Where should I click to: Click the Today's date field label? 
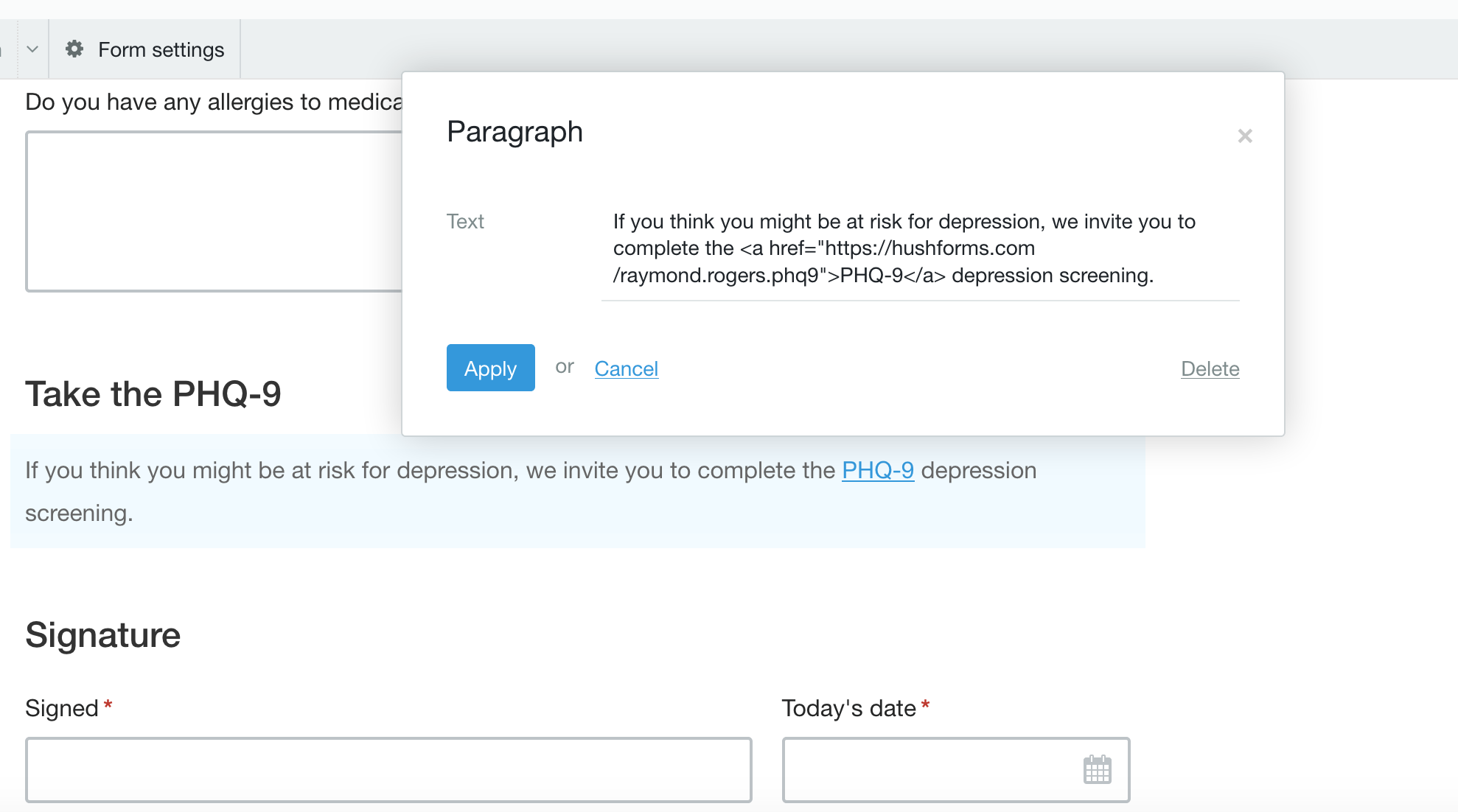[848, 708]
